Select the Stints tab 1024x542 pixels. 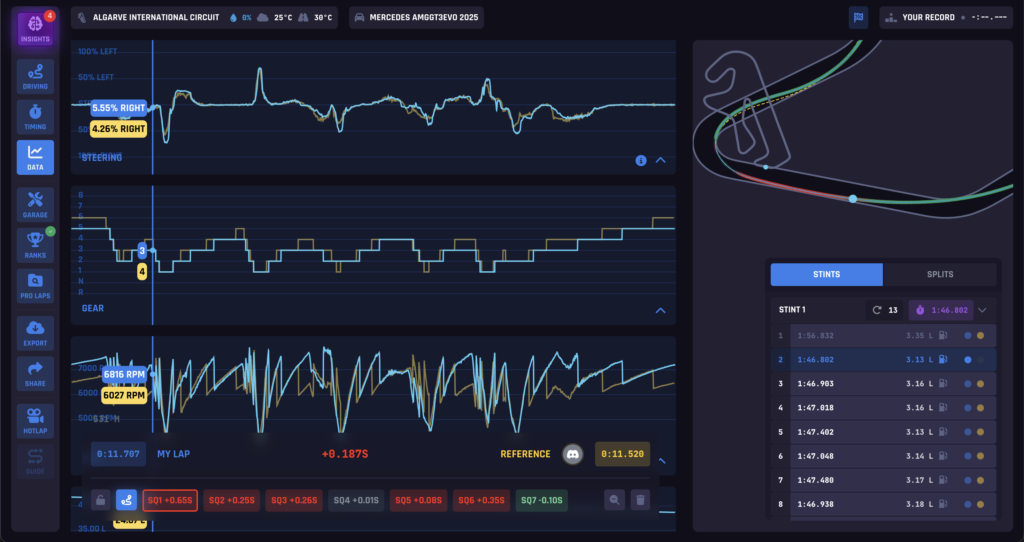826,275
